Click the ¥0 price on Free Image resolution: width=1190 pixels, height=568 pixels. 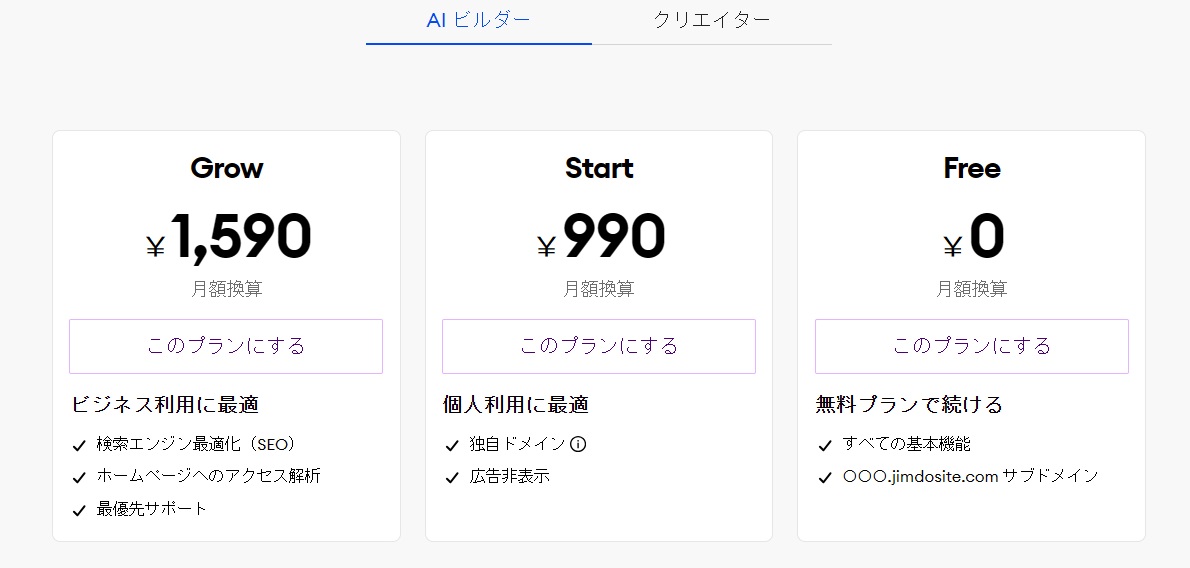click(x=973, y=238)
